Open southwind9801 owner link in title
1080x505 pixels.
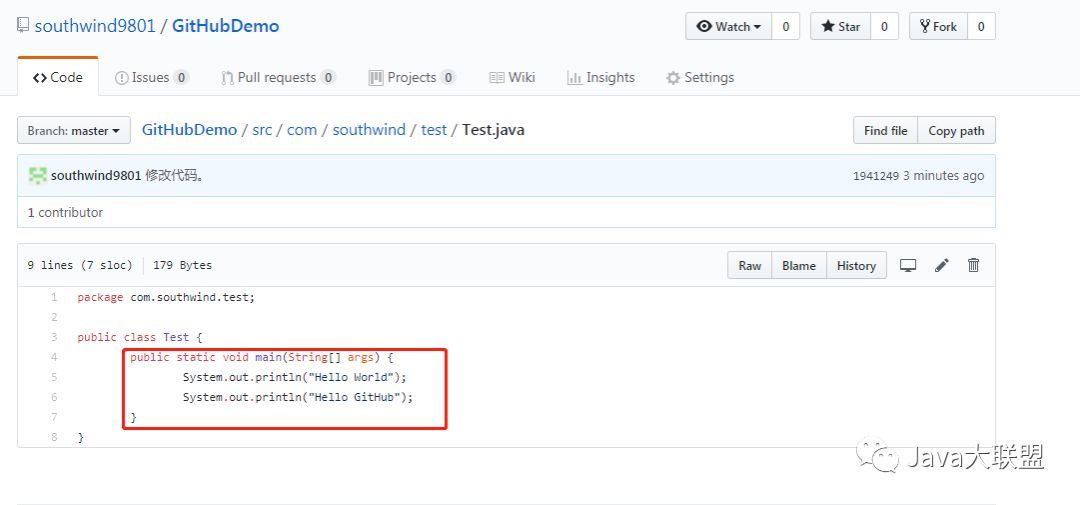click(x=95, y=26)
